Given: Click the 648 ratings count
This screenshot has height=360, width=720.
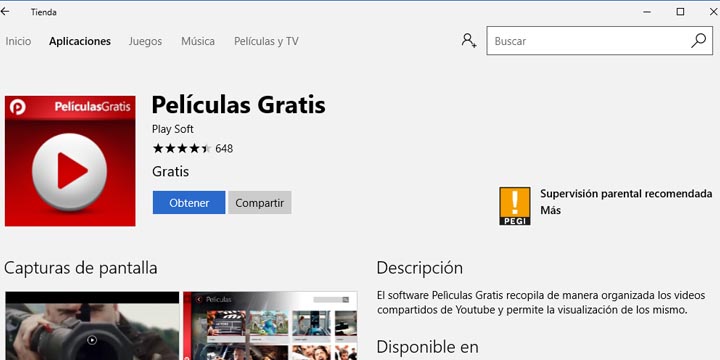Looking at the screenshot, I should coord(224,149).
